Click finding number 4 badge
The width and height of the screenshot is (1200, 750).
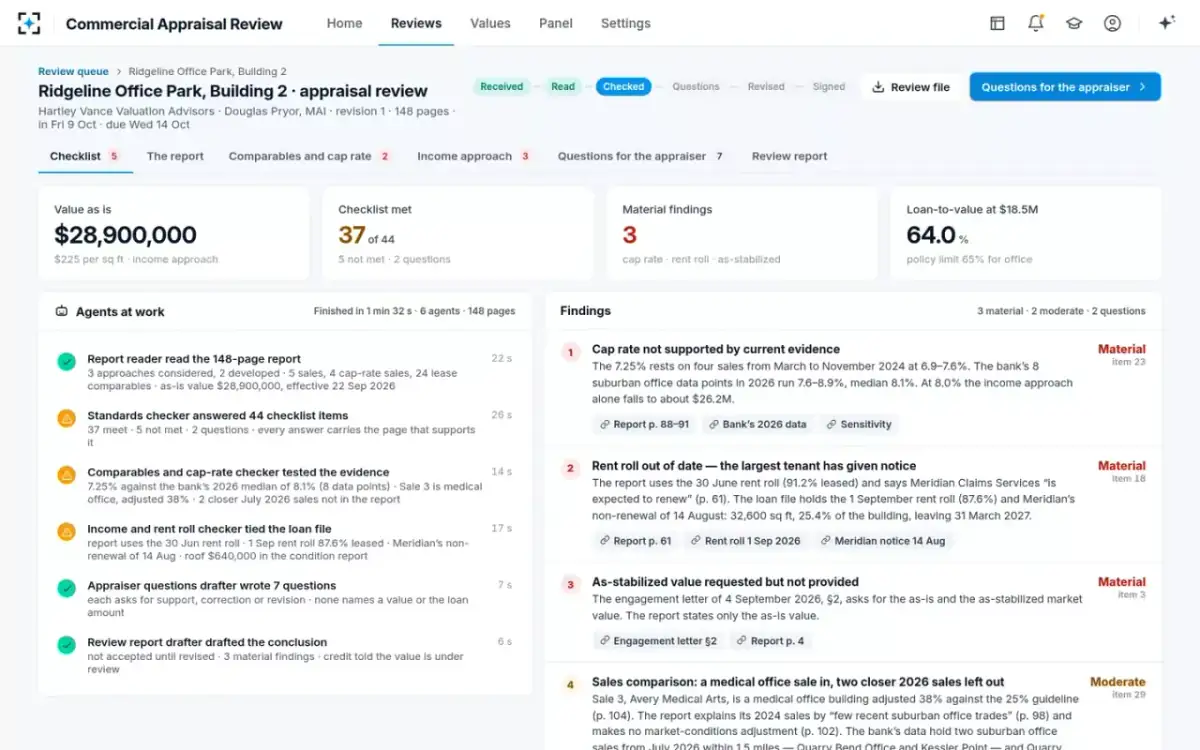(570, 685)
